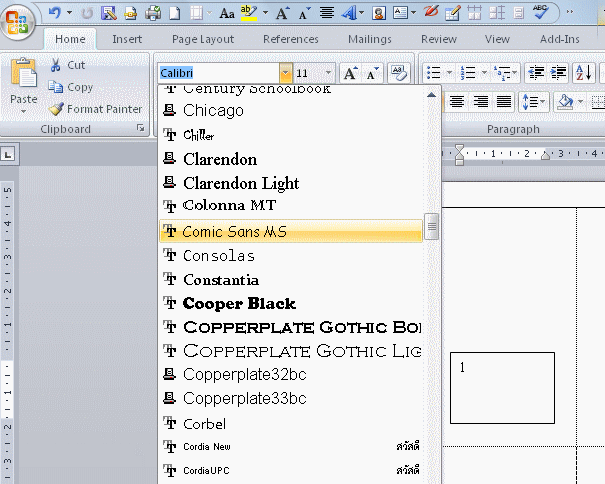605x484 pixels.
Task: Toggle Justify alignment
Action: point(504,102)
